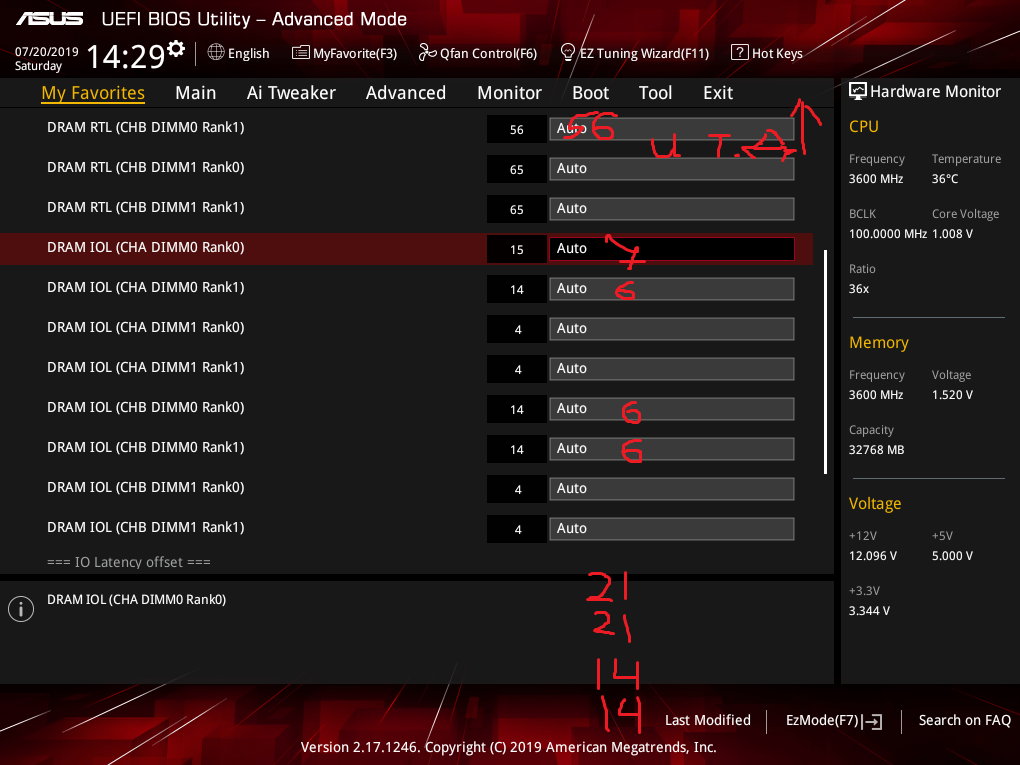Edit DRAM IOL CHB DIMM0 Rank1 field
1020x765 pixels.
coord(671,449)
